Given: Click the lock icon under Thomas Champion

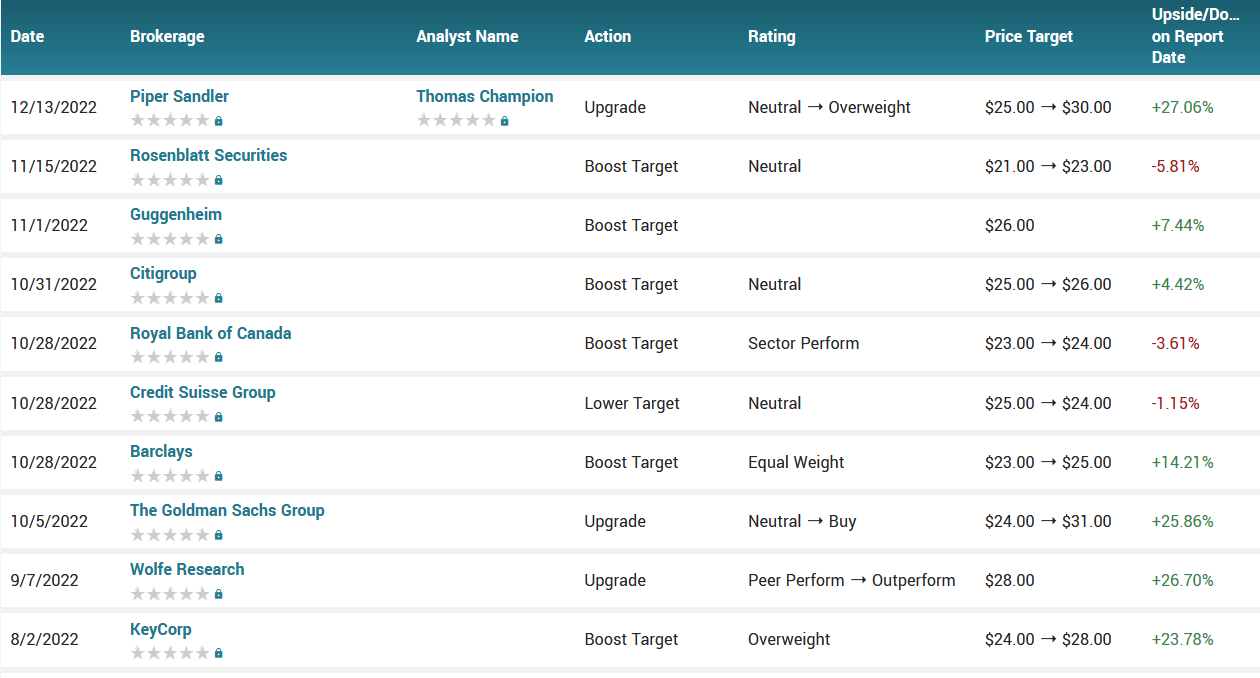Looking at the screenshot, I should (x=505, y=121).
